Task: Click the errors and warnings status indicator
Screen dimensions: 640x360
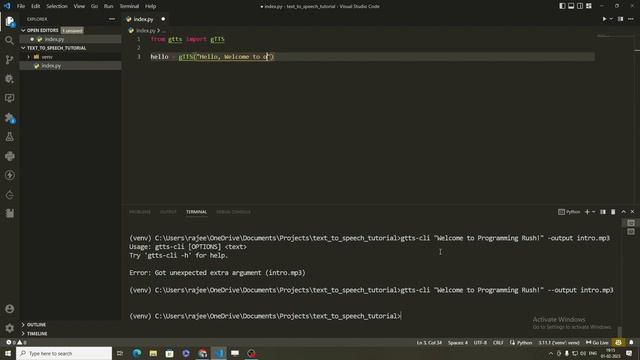Action: (16, 342)
